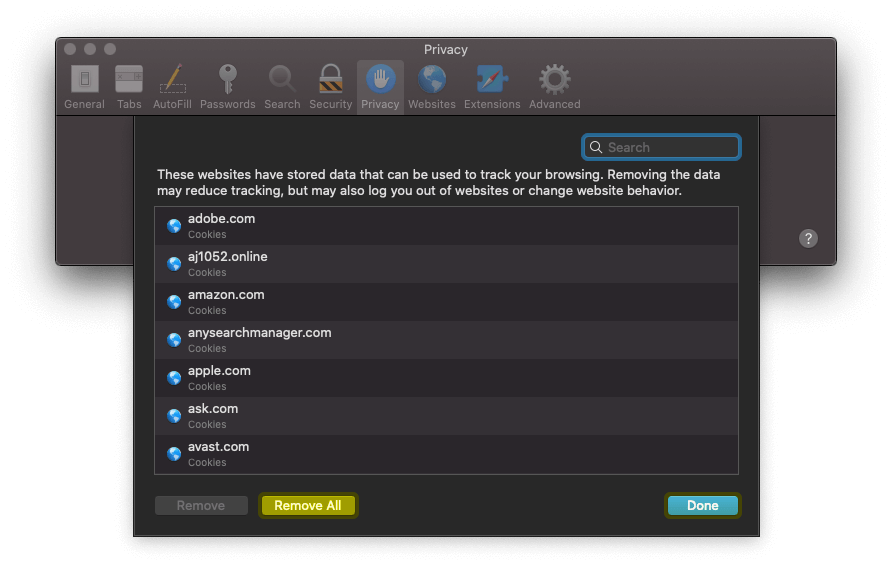Open the General preferences pane

84,80
